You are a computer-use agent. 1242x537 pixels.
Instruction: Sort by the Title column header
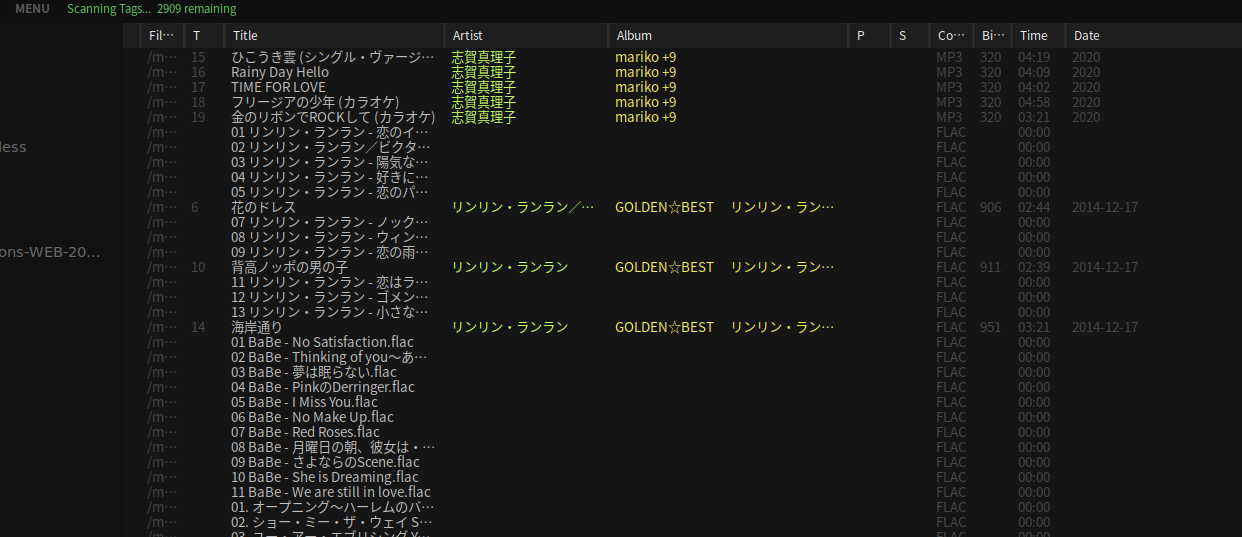click(x=333, y=36)
